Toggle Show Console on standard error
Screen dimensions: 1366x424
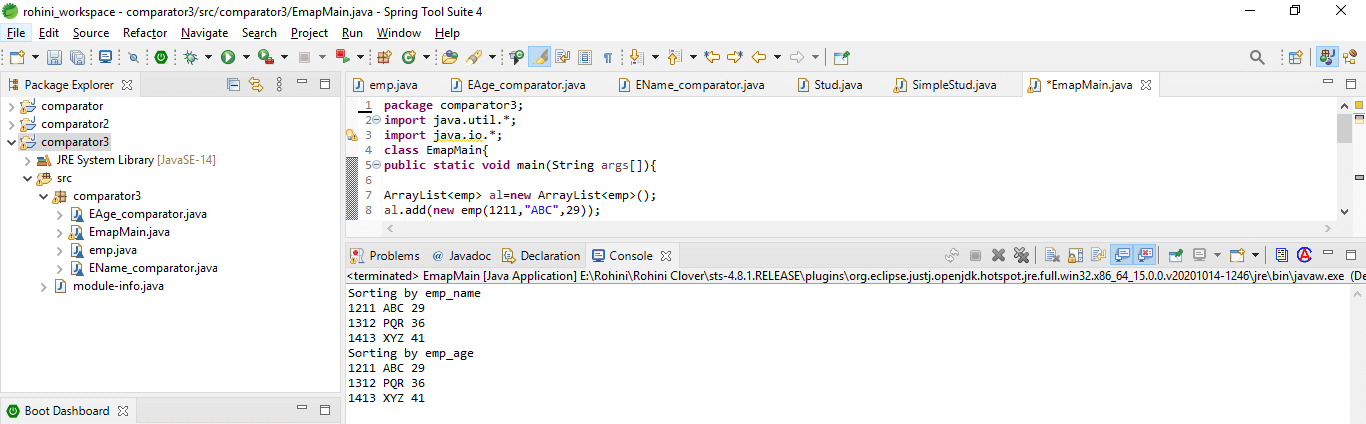[x=1145, y=255]
